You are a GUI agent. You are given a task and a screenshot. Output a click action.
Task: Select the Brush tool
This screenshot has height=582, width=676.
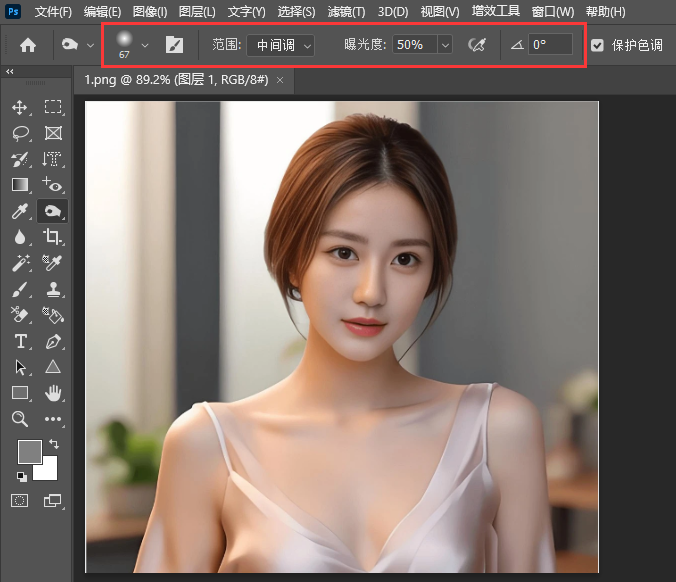pyautogui.click(x=20, y=289)
